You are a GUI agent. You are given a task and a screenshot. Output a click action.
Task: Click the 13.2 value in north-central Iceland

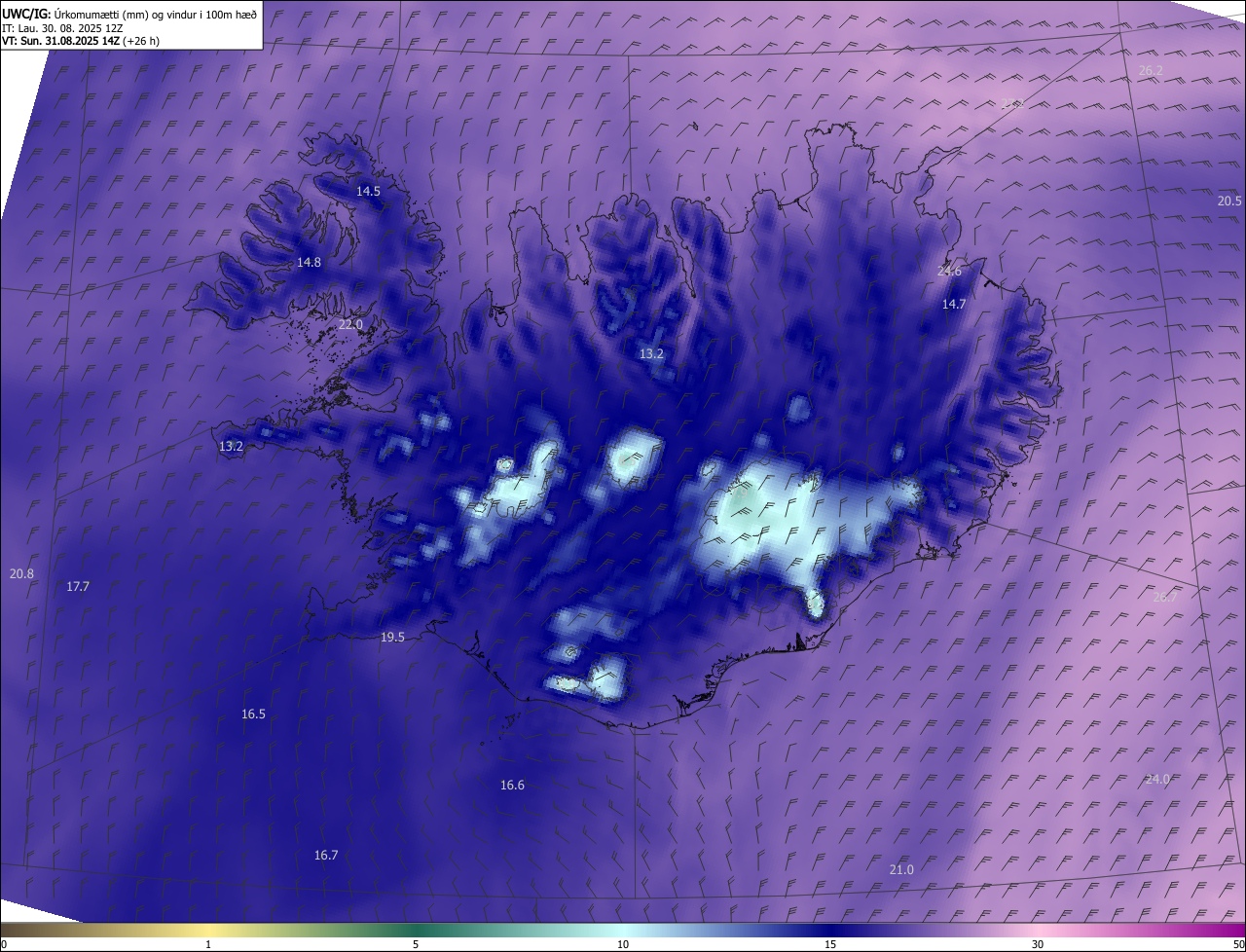[651, 354]
